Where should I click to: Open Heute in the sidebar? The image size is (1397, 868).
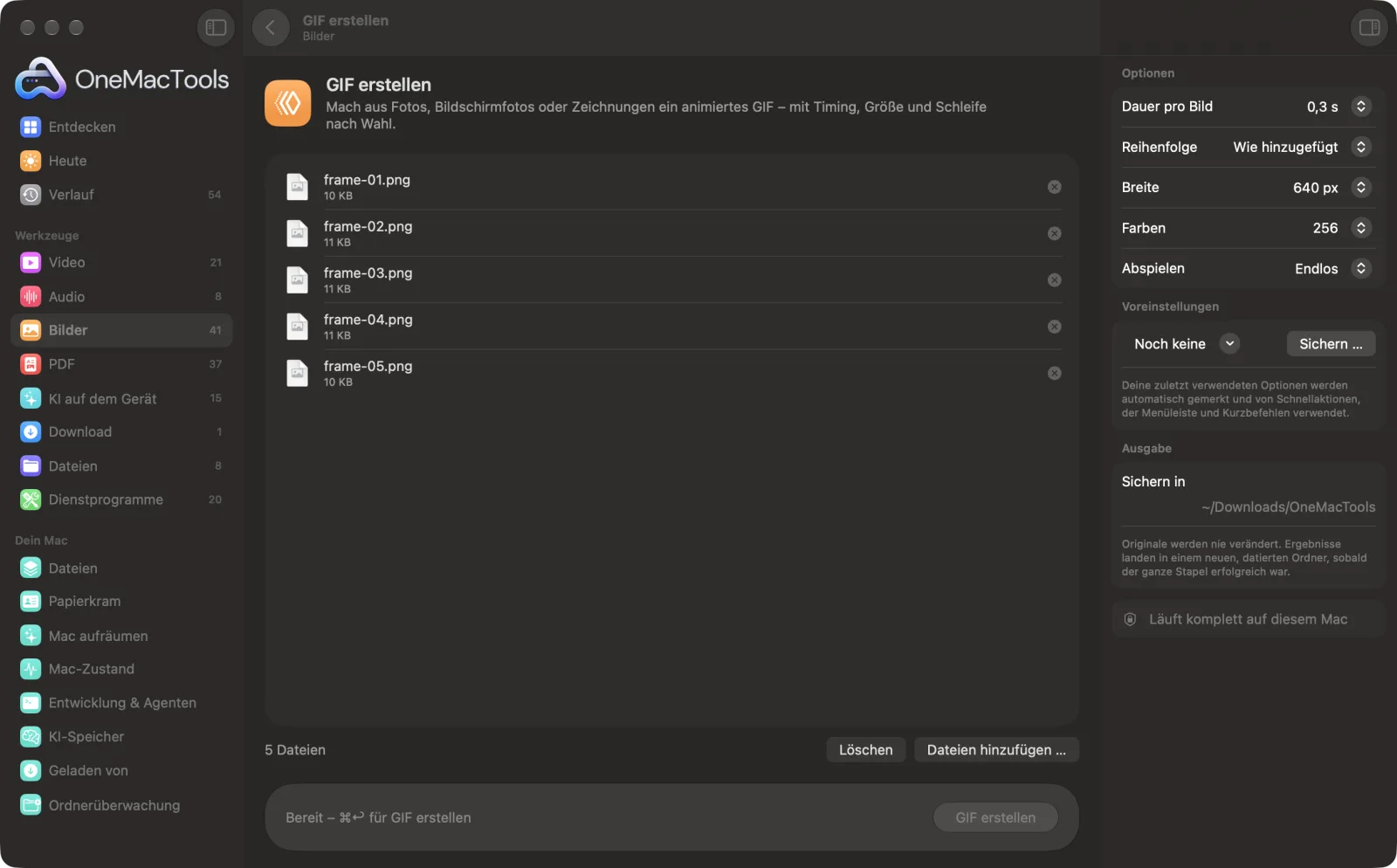pyautogui.click(x=121, y=161)
